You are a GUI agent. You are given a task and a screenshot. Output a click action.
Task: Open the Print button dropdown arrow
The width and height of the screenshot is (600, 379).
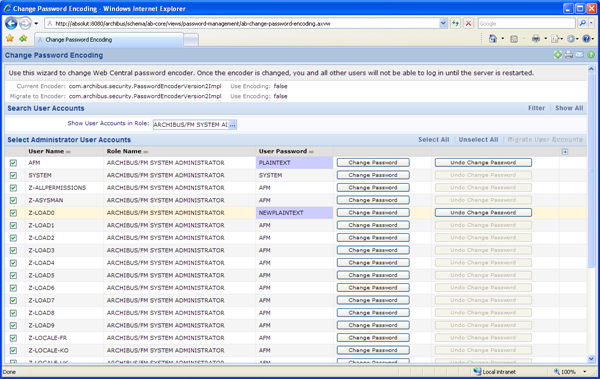point(545,39)
